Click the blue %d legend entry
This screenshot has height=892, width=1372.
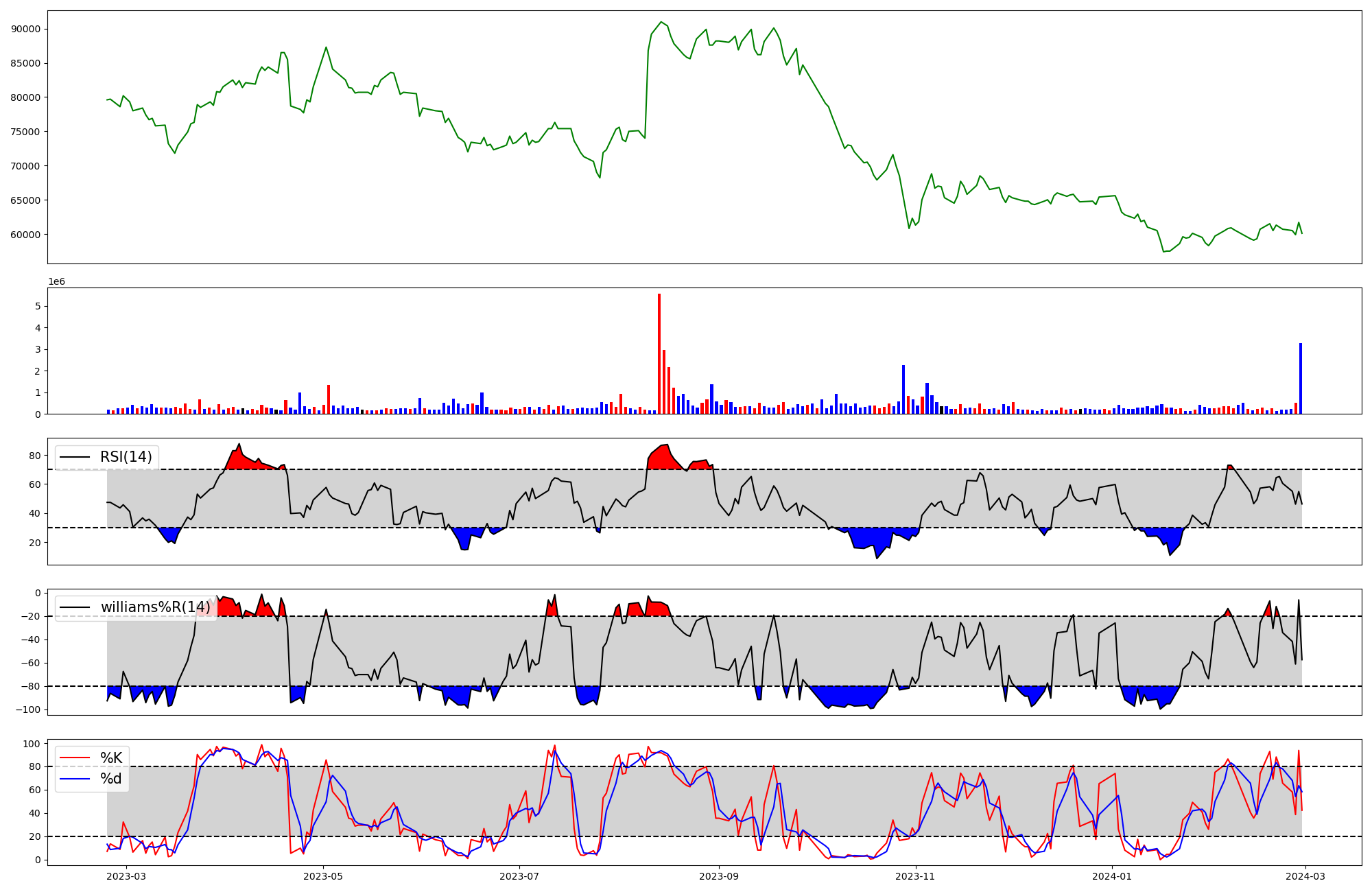pyautogui.click(x=111, y=779)
